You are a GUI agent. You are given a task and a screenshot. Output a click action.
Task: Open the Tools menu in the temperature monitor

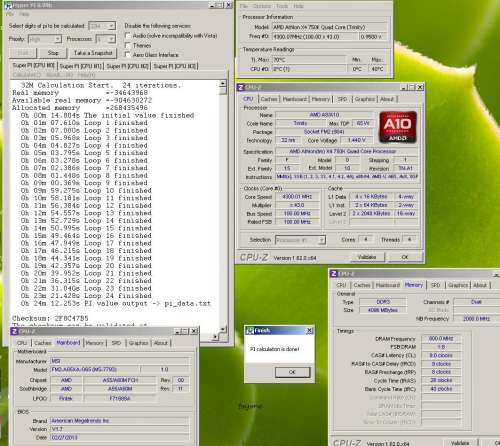282,6
